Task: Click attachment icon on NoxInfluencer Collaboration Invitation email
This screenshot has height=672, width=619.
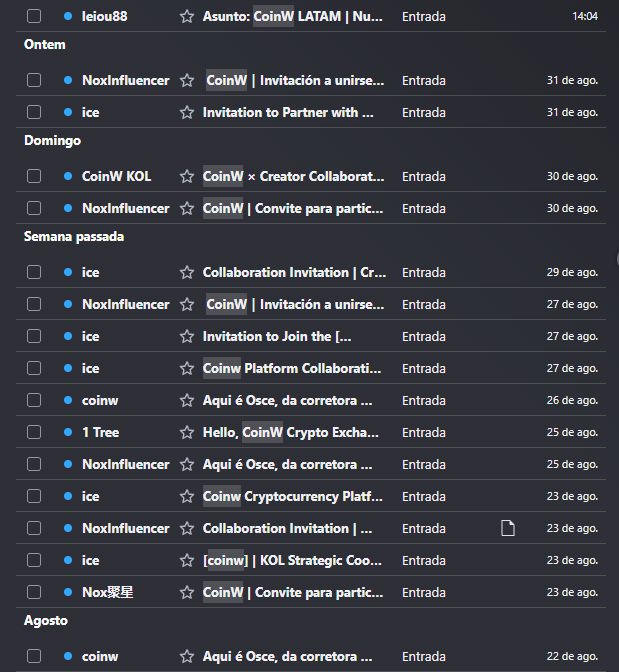Action: (x=508, y=528)
